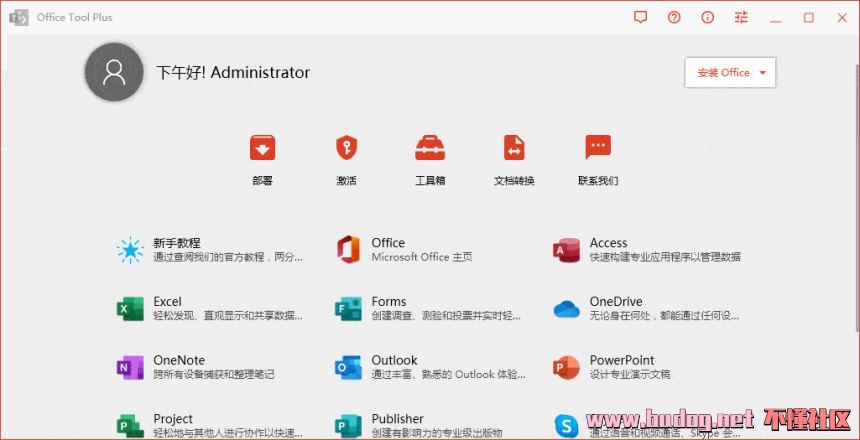Open the Access title link
This screenshot has height=440, width=860.
tap(608, 243)
